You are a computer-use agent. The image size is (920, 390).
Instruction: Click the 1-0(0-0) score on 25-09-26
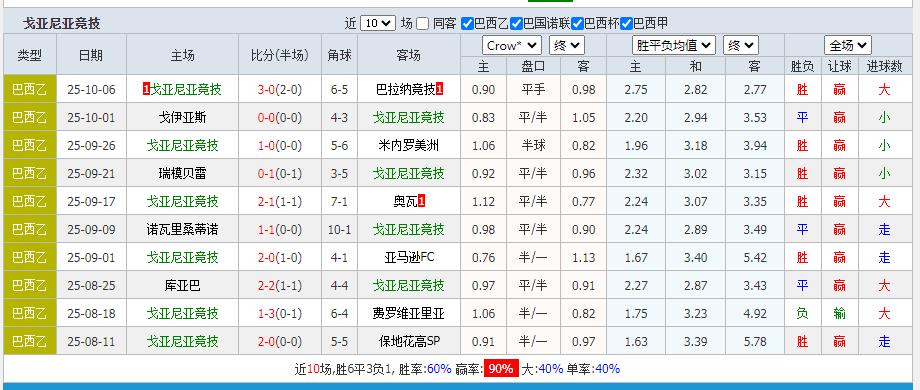coord(280,145)
